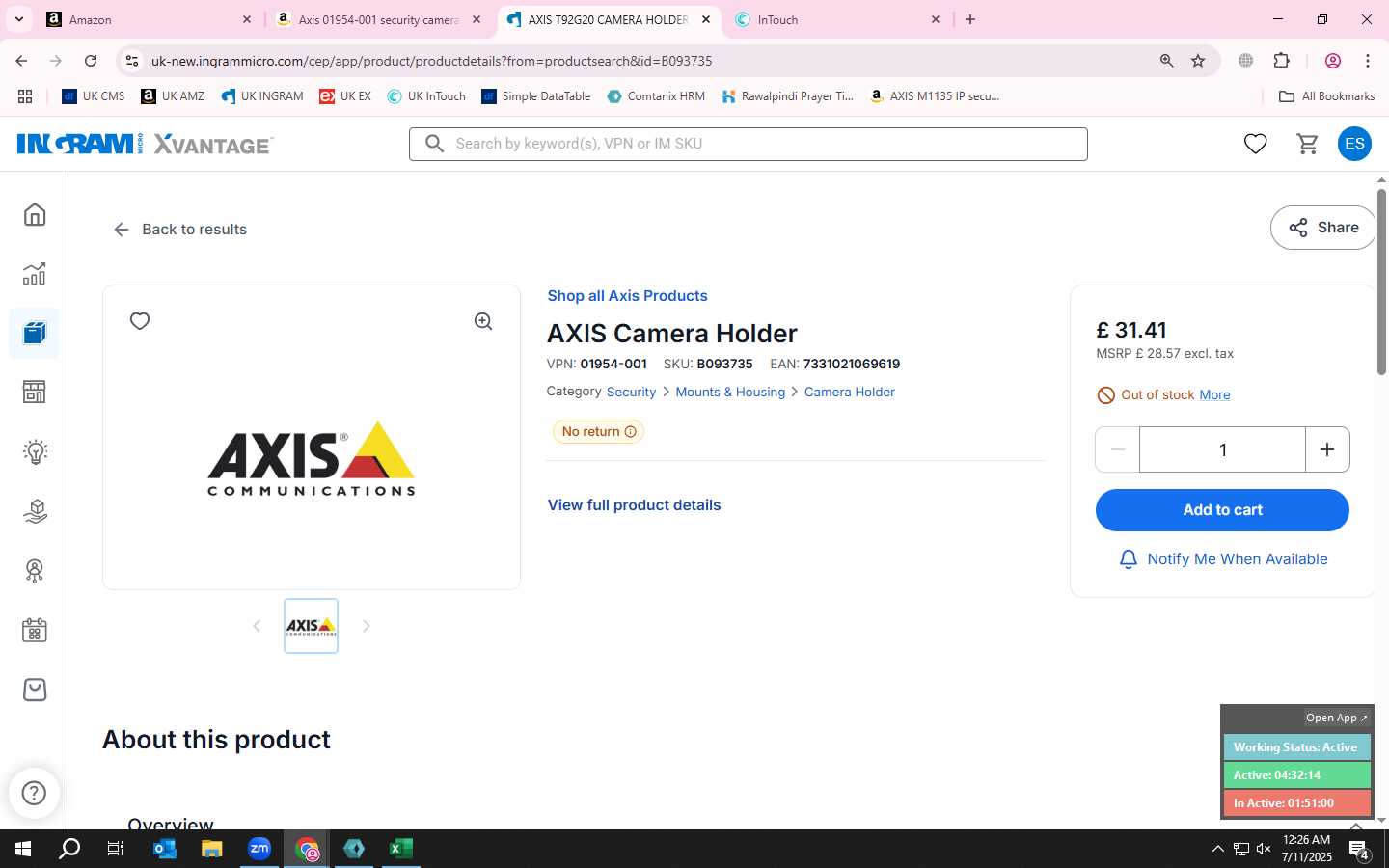This screenshot has width=1389, height=868.
Task: Open the shopping cart icon
Action: coord(1308,144)
